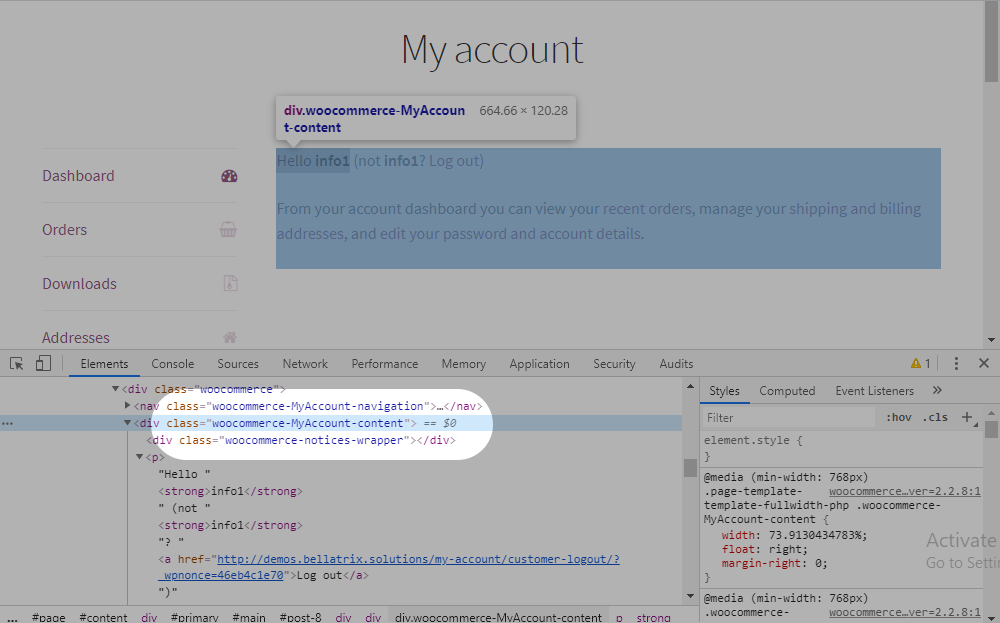Click DOM tree scrollbar down arrow
Image resolution: width=1000 pixels, height=623 pixels.
[689, 596]
